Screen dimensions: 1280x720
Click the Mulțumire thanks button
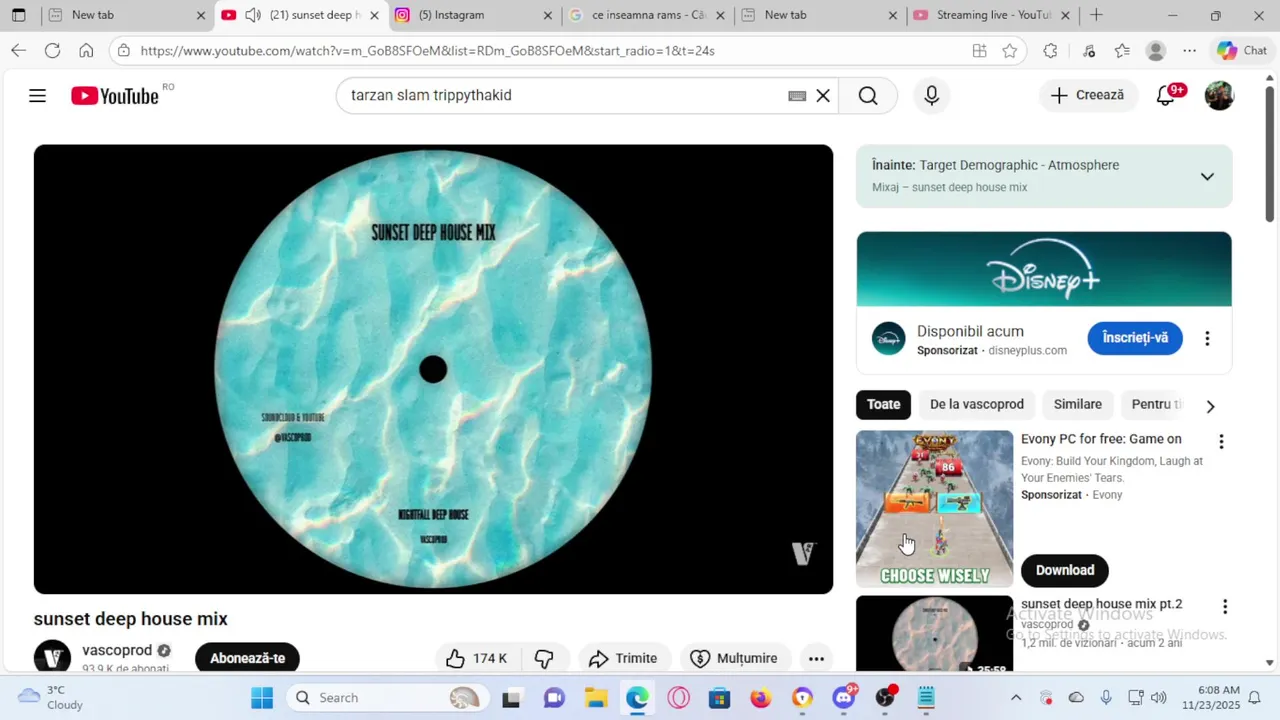click(x=734, y=658)
